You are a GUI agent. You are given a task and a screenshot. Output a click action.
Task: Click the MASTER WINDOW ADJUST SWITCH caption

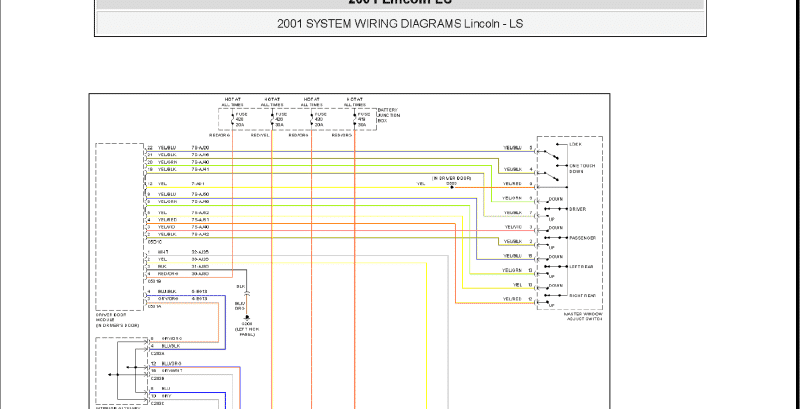583,316
